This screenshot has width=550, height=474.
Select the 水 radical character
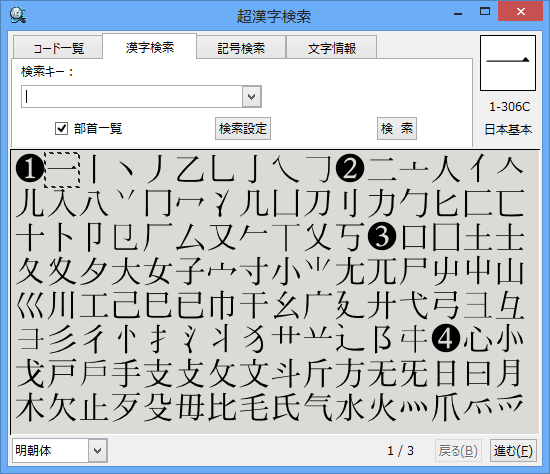tap(349, 407)
